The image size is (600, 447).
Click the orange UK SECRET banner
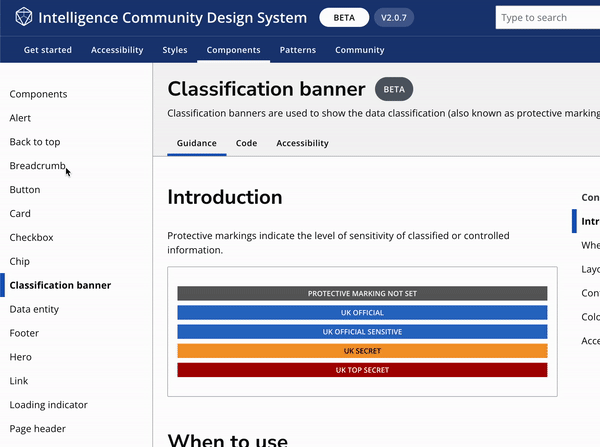coord(362,351)
